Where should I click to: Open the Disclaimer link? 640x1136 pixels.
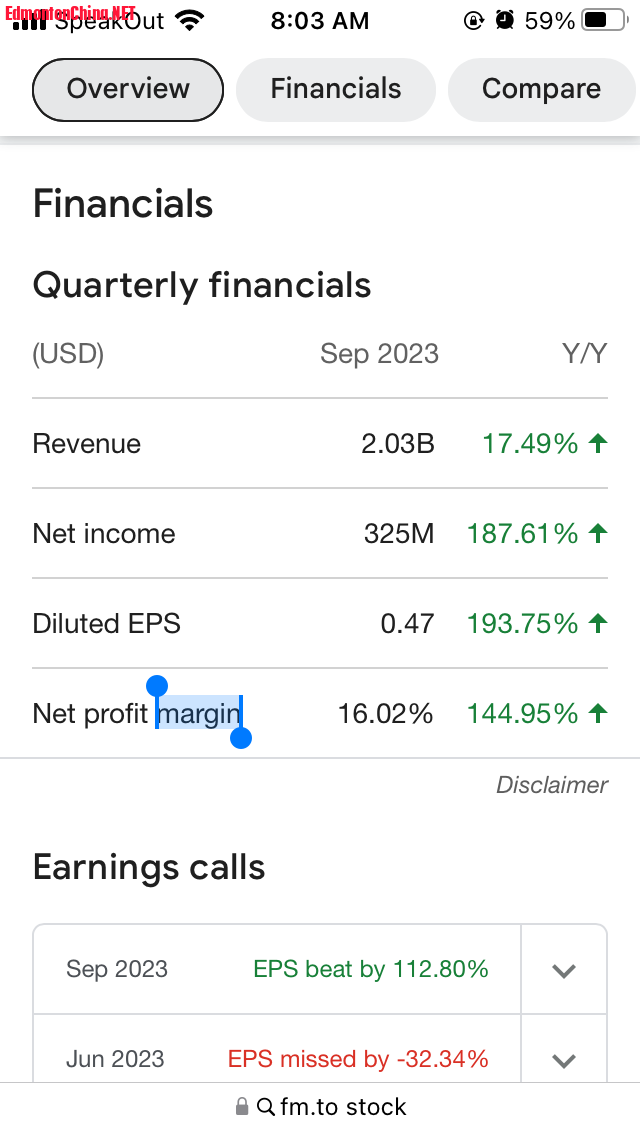pos(552,785)
